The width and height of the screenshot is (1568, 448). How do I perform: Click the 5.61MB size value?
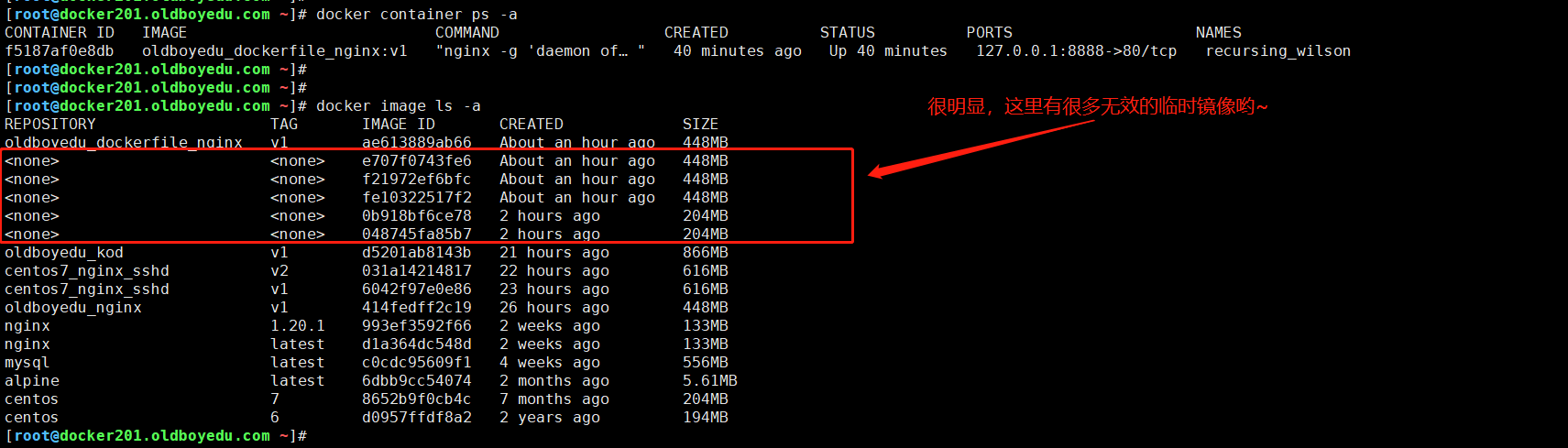point(709,381)
